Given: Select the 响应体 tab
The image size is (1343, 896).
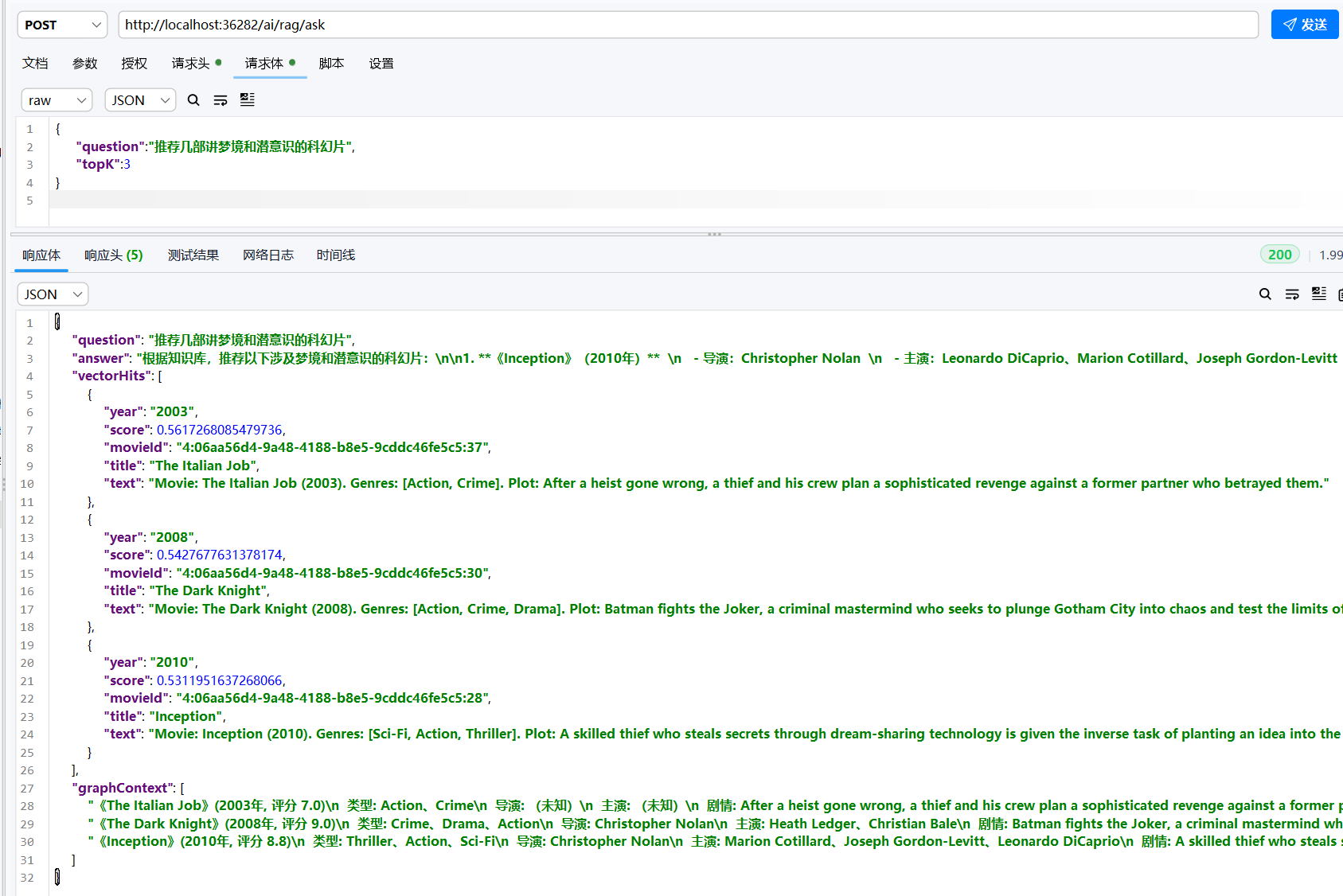Looking at the screenshot, I should click(41, 255).
